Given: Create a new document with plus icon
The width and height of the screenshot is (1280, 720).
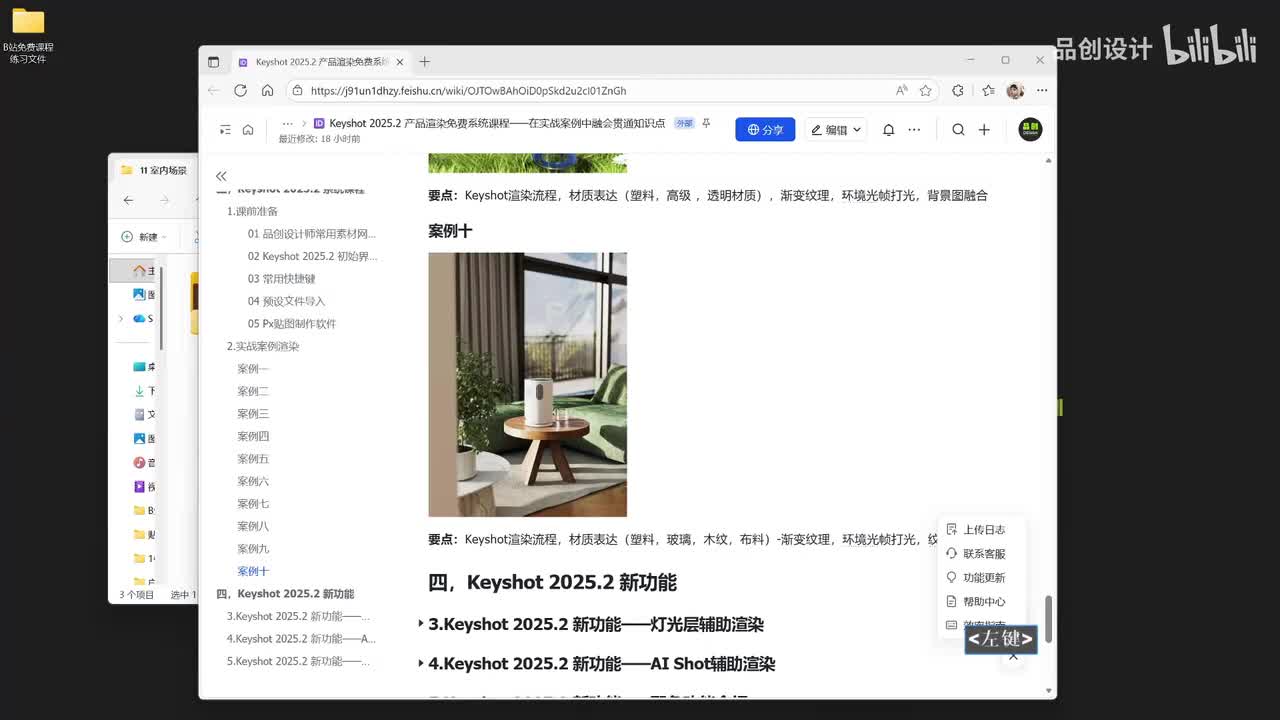Looking at the screenshot, I should pos(984,130).
